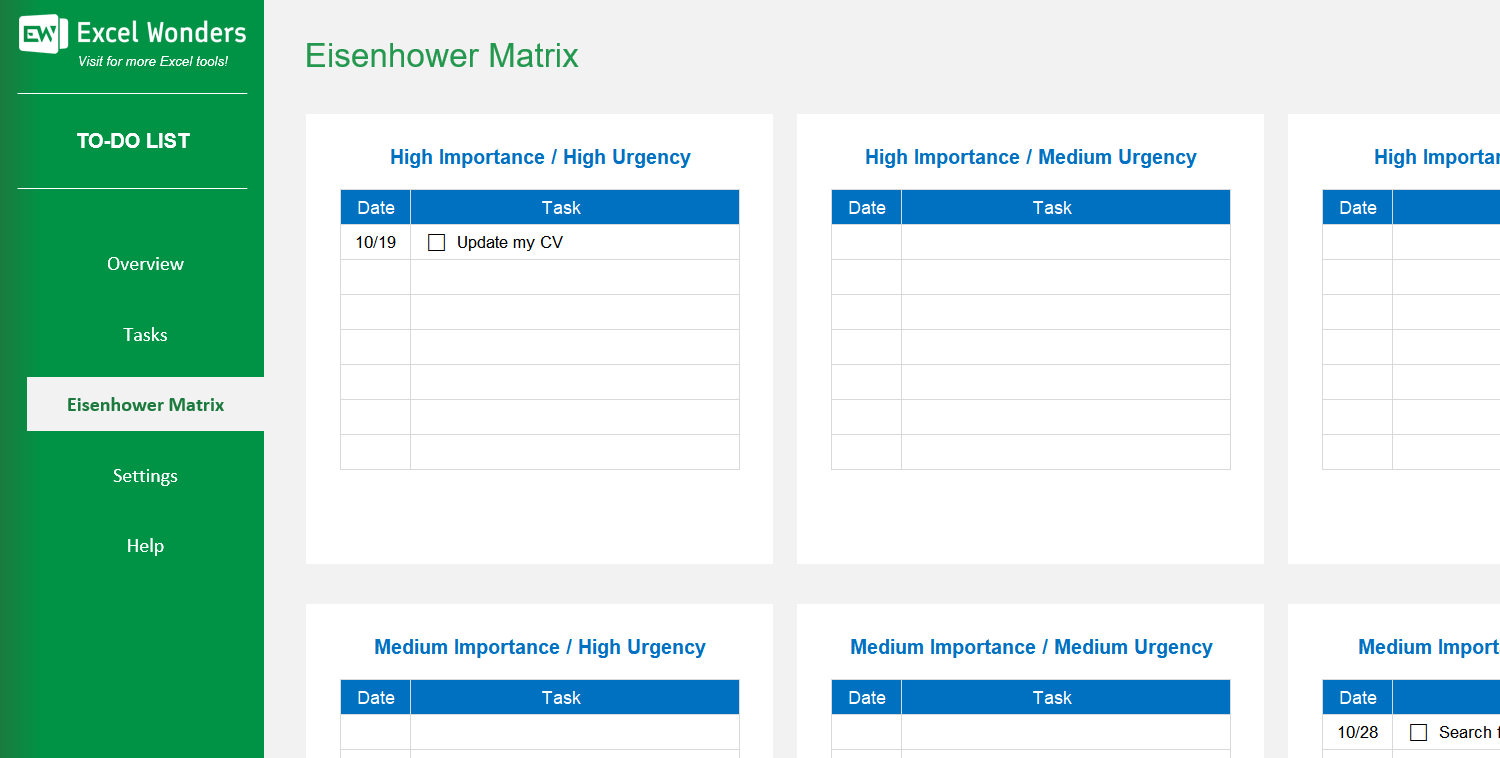Image resolution: width=1500 pixels, height=758 pixels.
Task: Click the Visit for more Excel tools link
Action: 133,60
